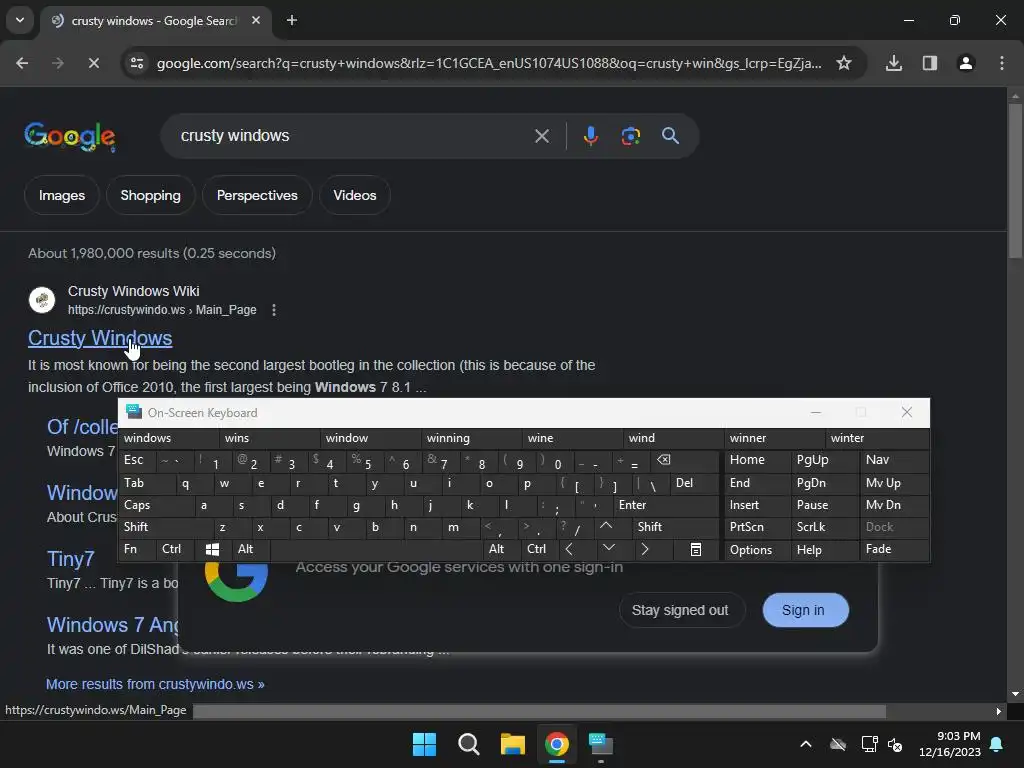Screen dimensions: 1024x768
Task: Toggle the Fn key on keyboard
Action: [136, 549]
